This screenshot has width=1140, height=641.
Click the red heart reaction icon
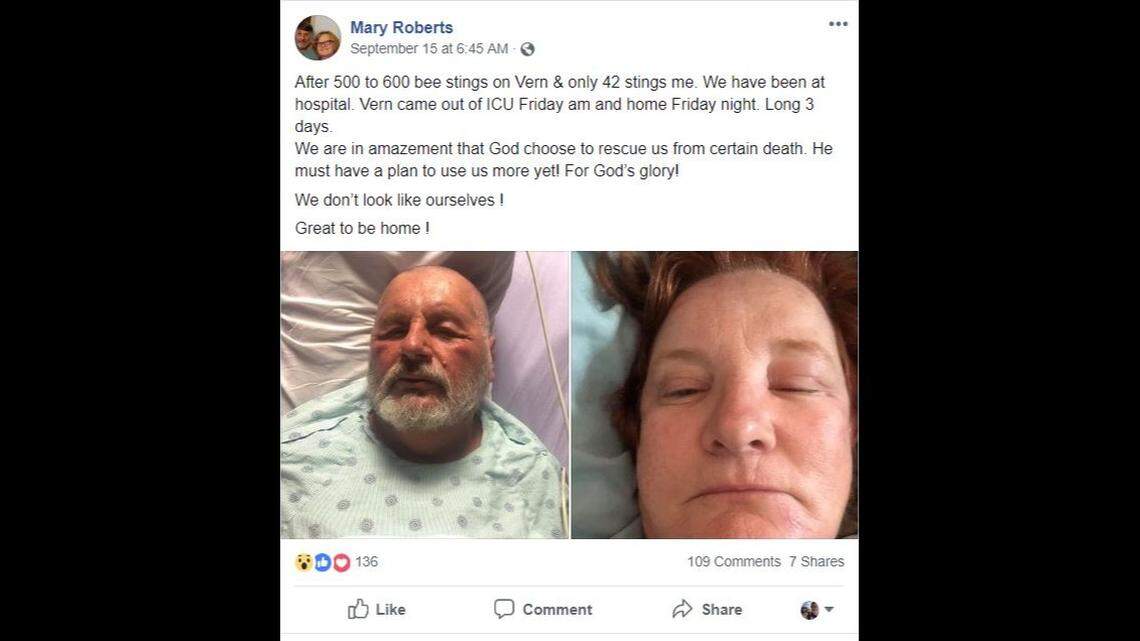tap(340, 562)
